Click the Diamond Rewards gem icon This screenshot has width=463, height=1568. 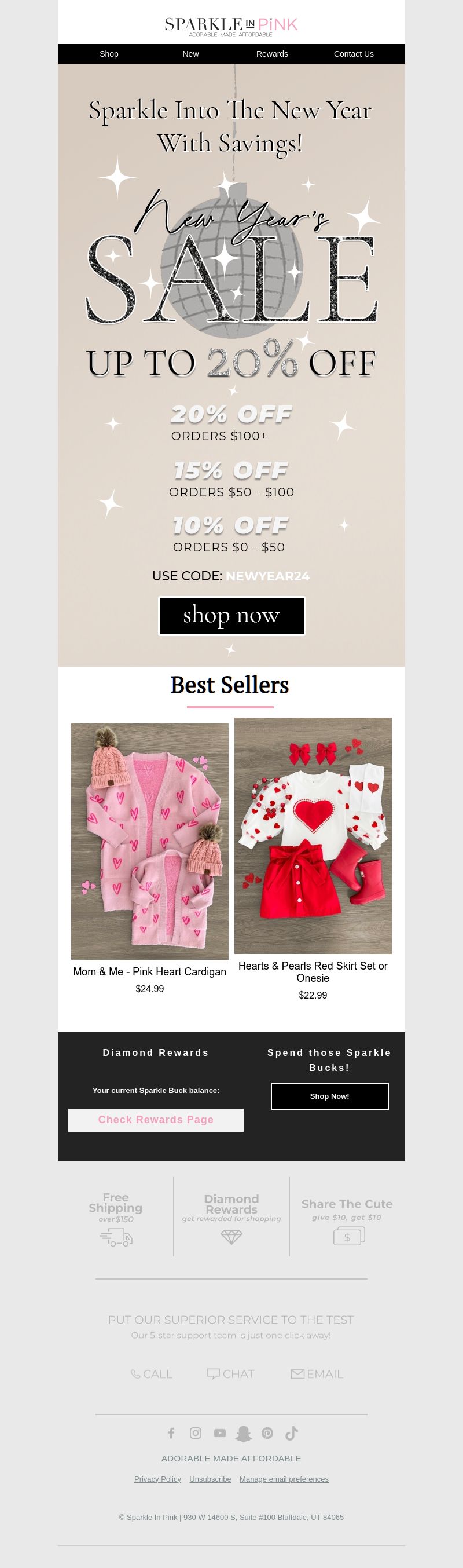(x=231, y=1236)
